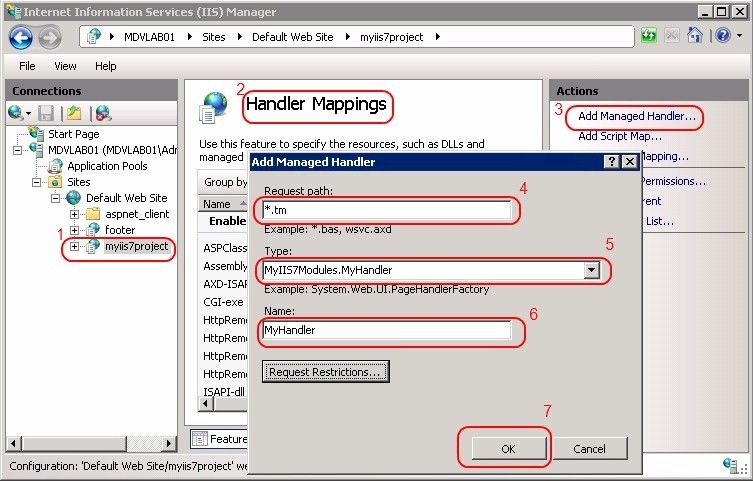Close the Add Managed Handler dialog
The image size is (753, 481).
(x=630, y=162)
